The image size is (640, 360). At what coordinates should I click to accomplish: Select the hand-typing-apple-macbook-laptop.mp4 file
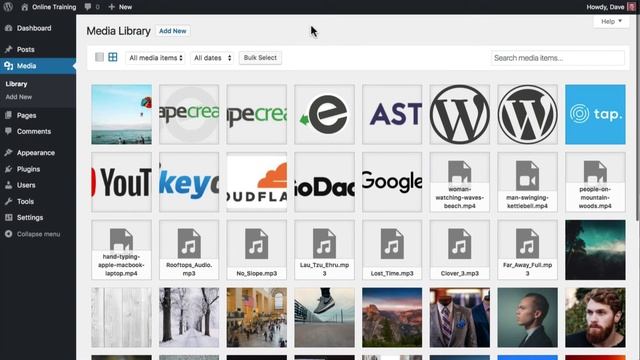(122, 250)
